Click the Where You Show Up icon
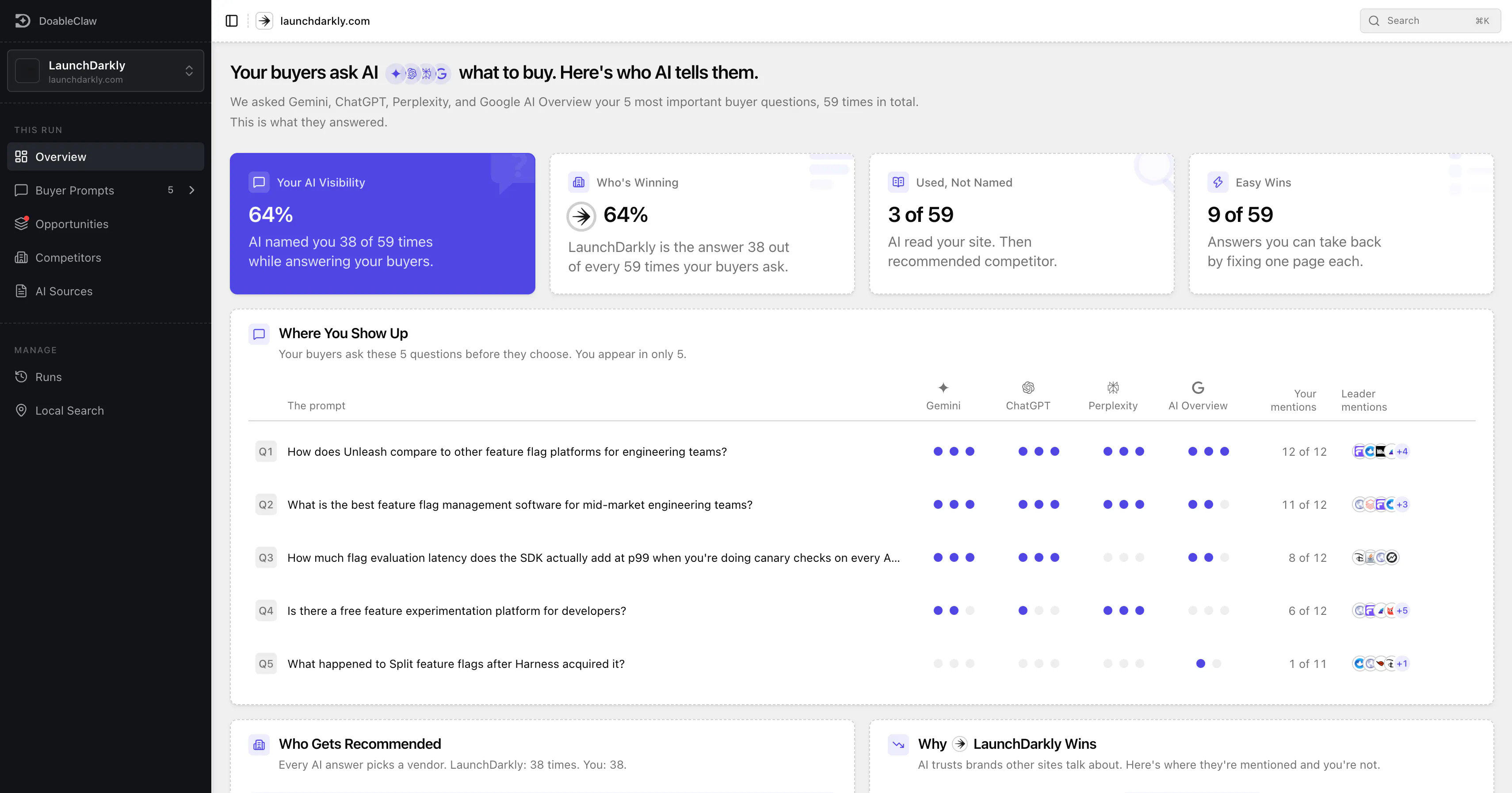1512x793 pixels. (x=259, y=334)
